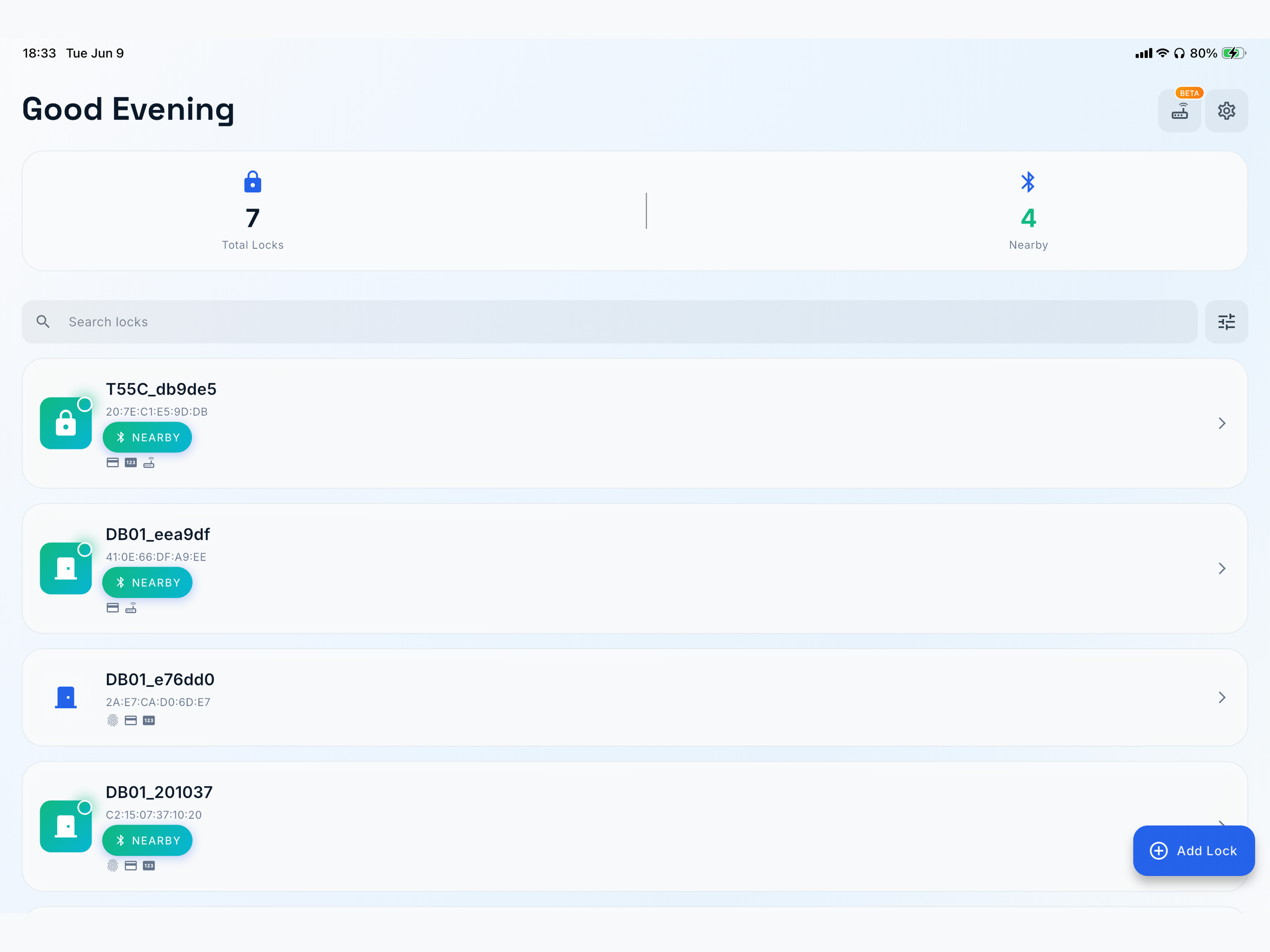1270x952 pixels.
Task: Click the card icon under DB01_e76dd0
Action: (131, 721)
